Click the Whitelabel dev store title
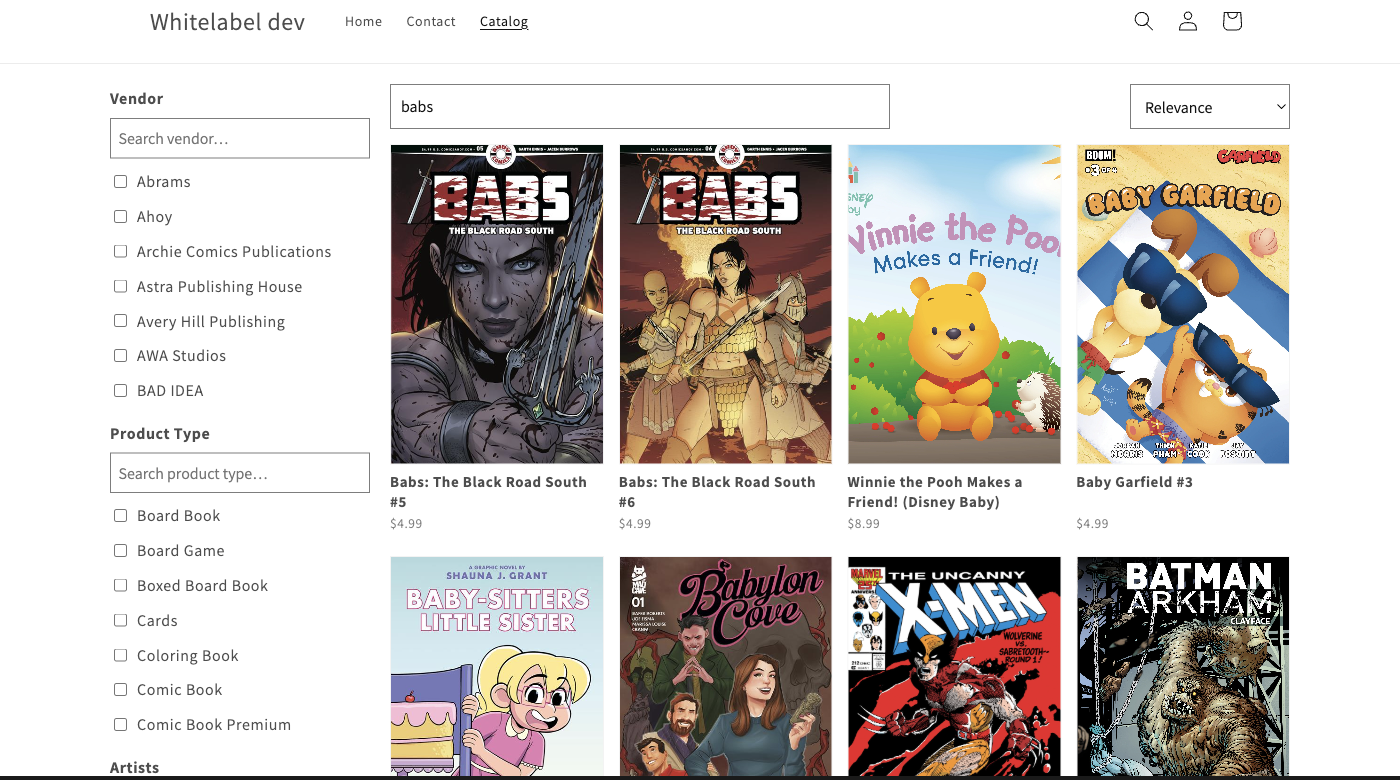1400x780 pixels. (x=227, y=21)
